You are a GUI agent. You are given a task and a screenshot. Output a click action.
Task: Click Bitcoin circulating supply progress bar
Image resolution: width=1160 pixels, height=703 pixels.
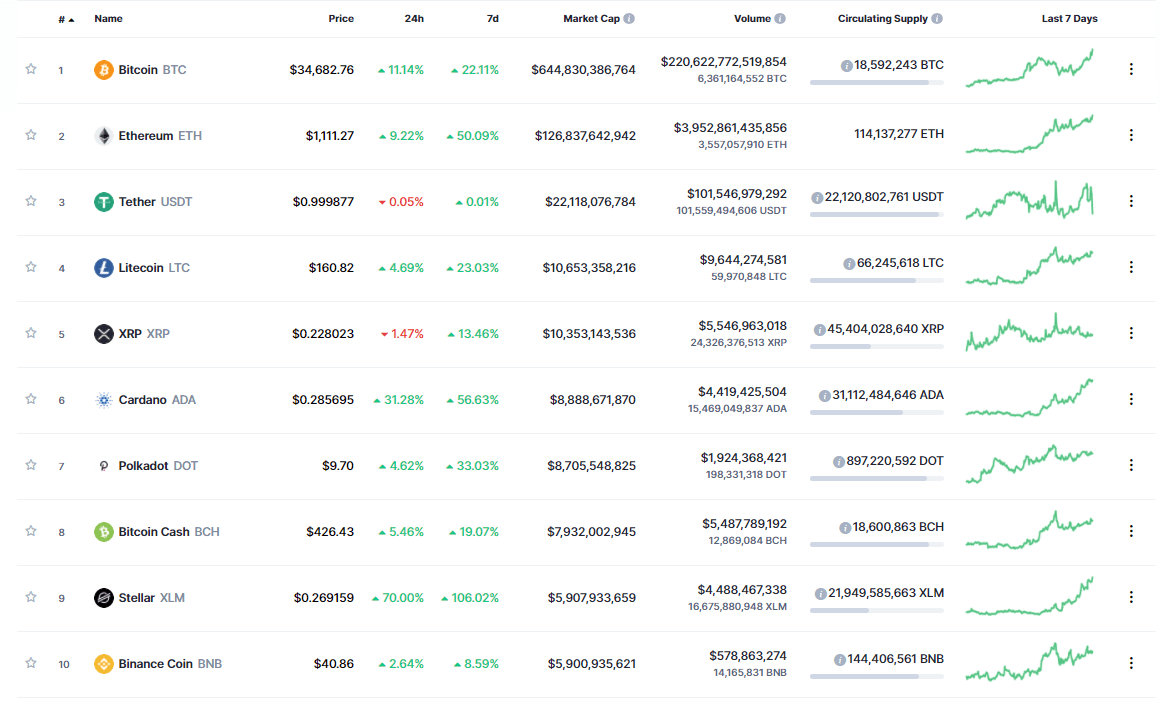coord(877,82)
